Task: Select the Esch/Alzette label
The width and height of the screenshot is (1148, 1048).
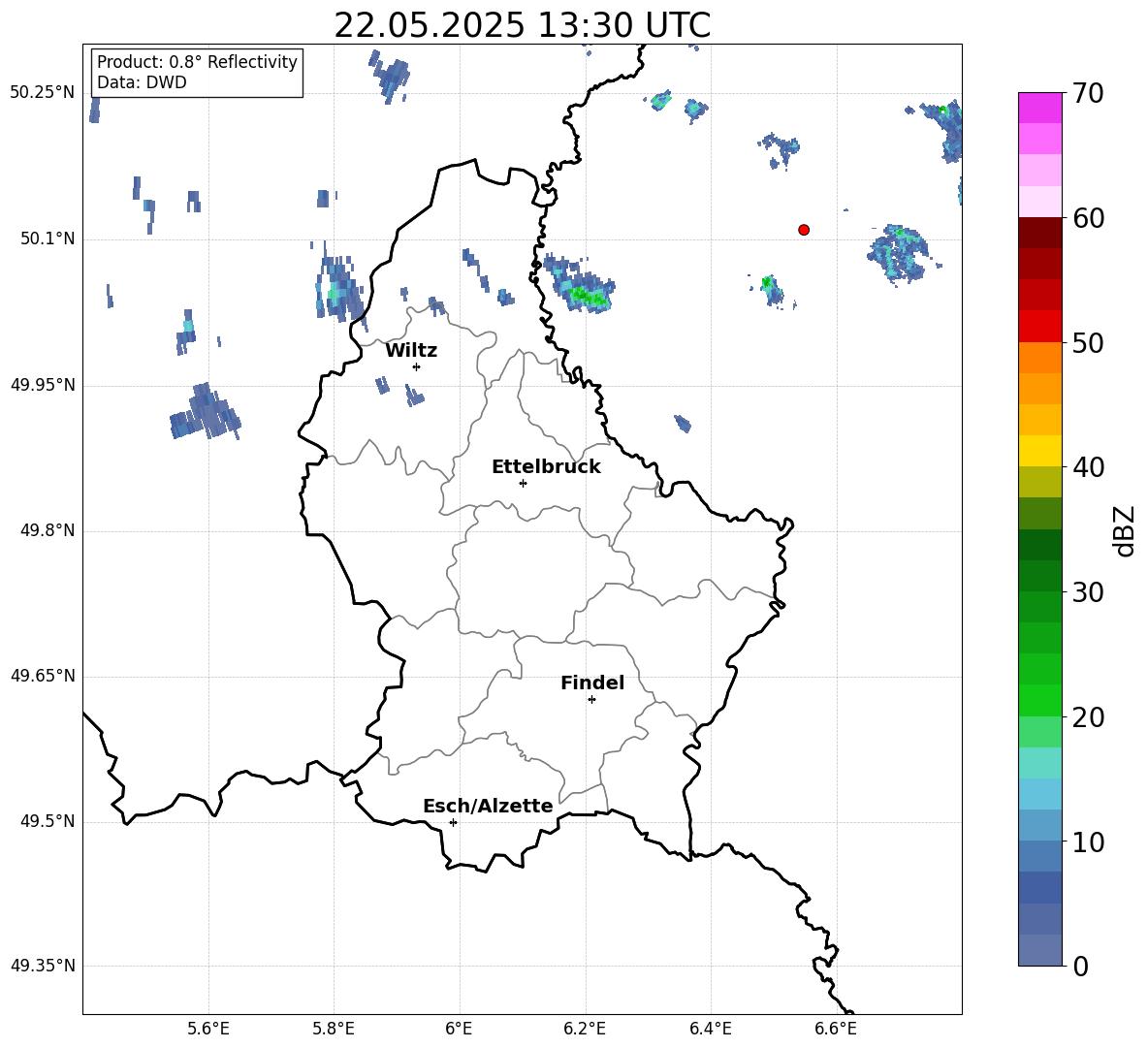Action: click(488, 806)
